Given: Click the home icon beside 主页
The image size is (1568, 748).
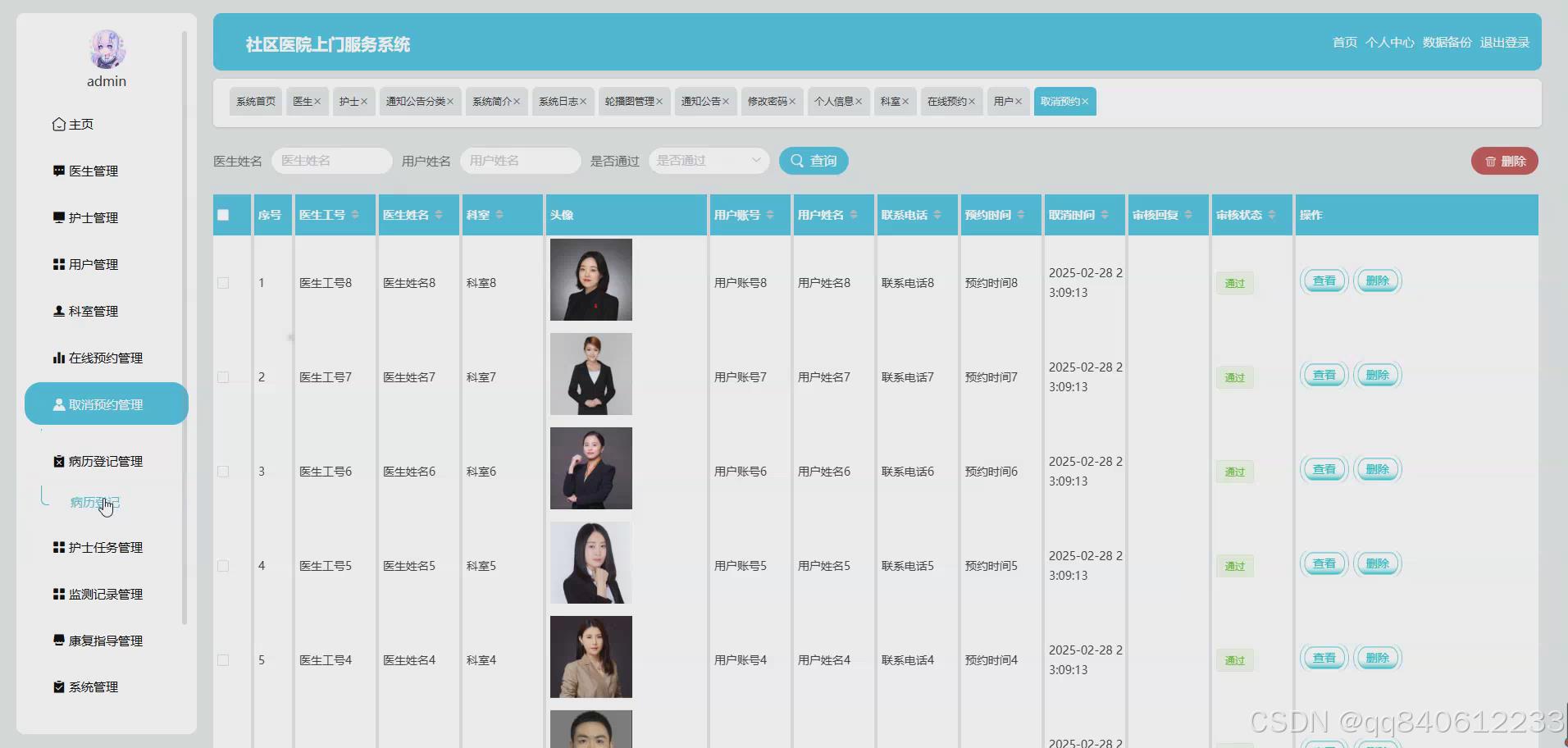Looking at the screenshot, I should [x=59, y=125].
